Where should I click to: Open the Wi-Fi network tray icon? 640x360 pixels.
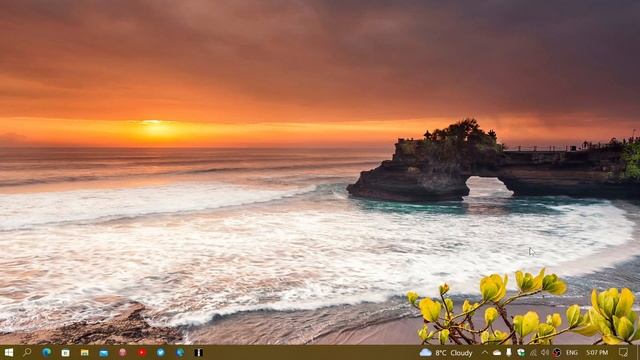(x=533, y=352)
